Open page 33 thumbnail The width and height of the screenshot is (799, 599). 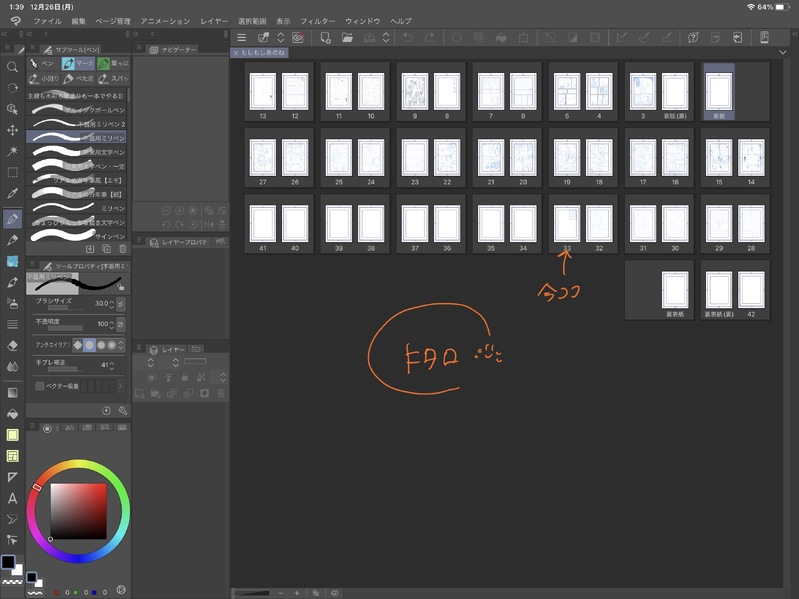click(x=567, y=223)
